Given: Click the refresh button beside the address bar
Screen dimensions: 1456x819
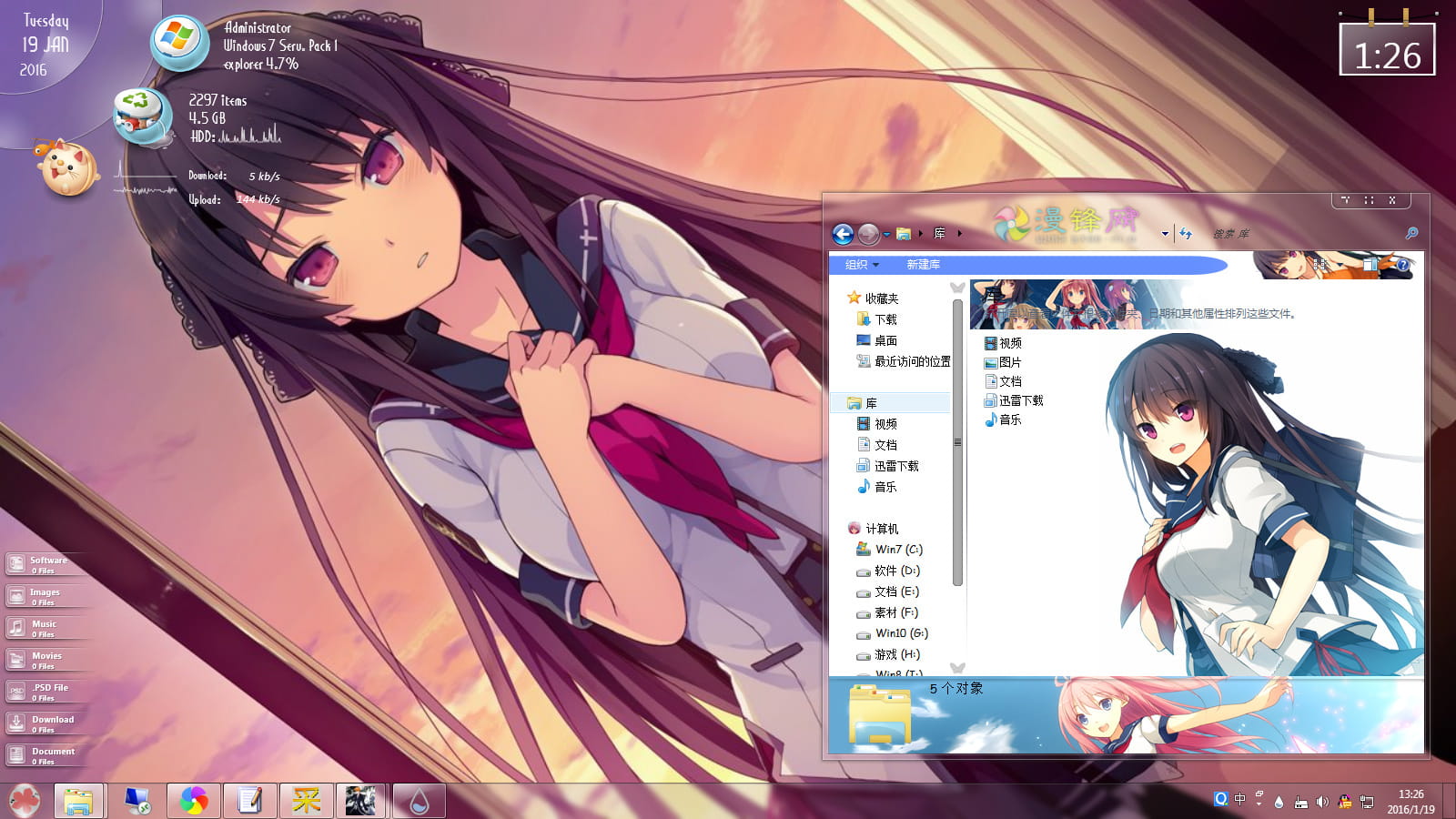Looking at the screenshot, I should point(1187,233).
